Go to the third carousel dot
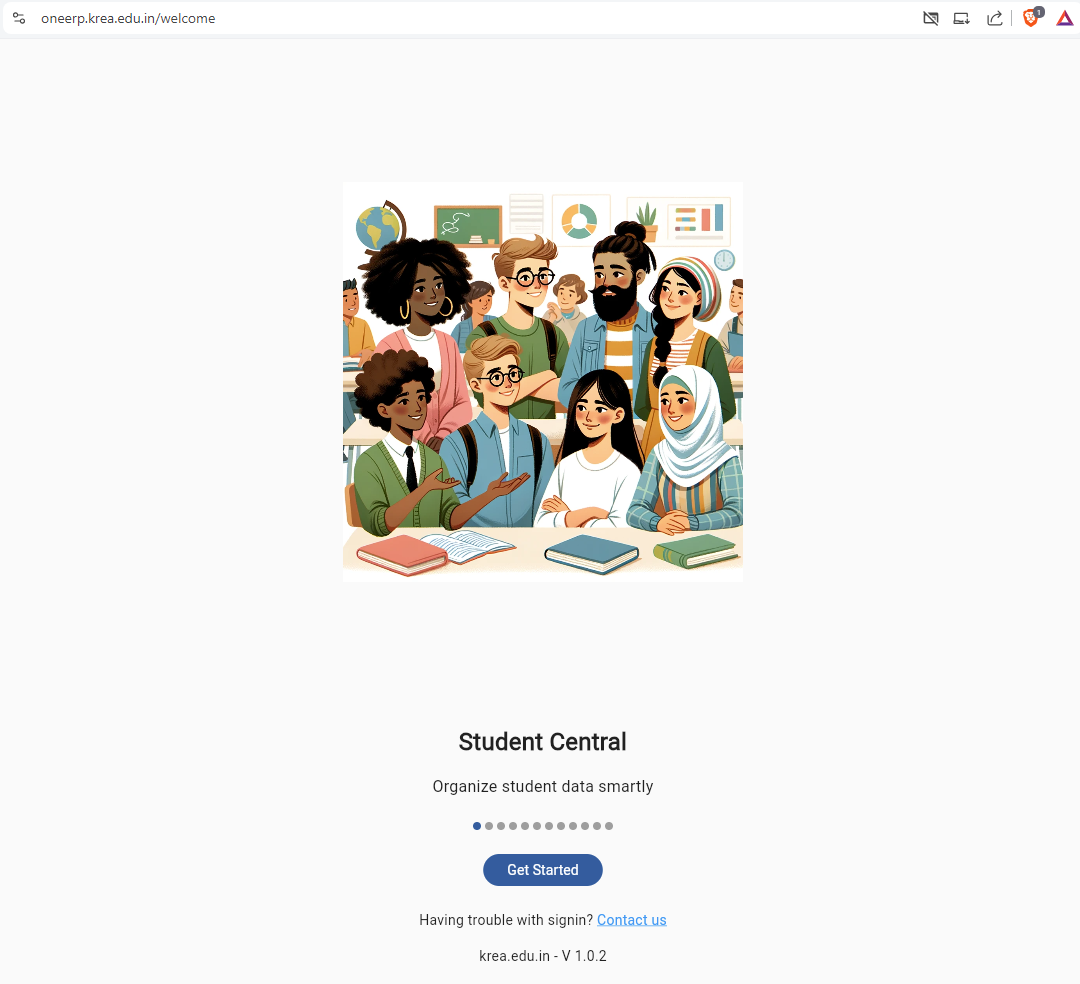The image size is (1080, 984). pyautogui.click(x=501, y=826)
